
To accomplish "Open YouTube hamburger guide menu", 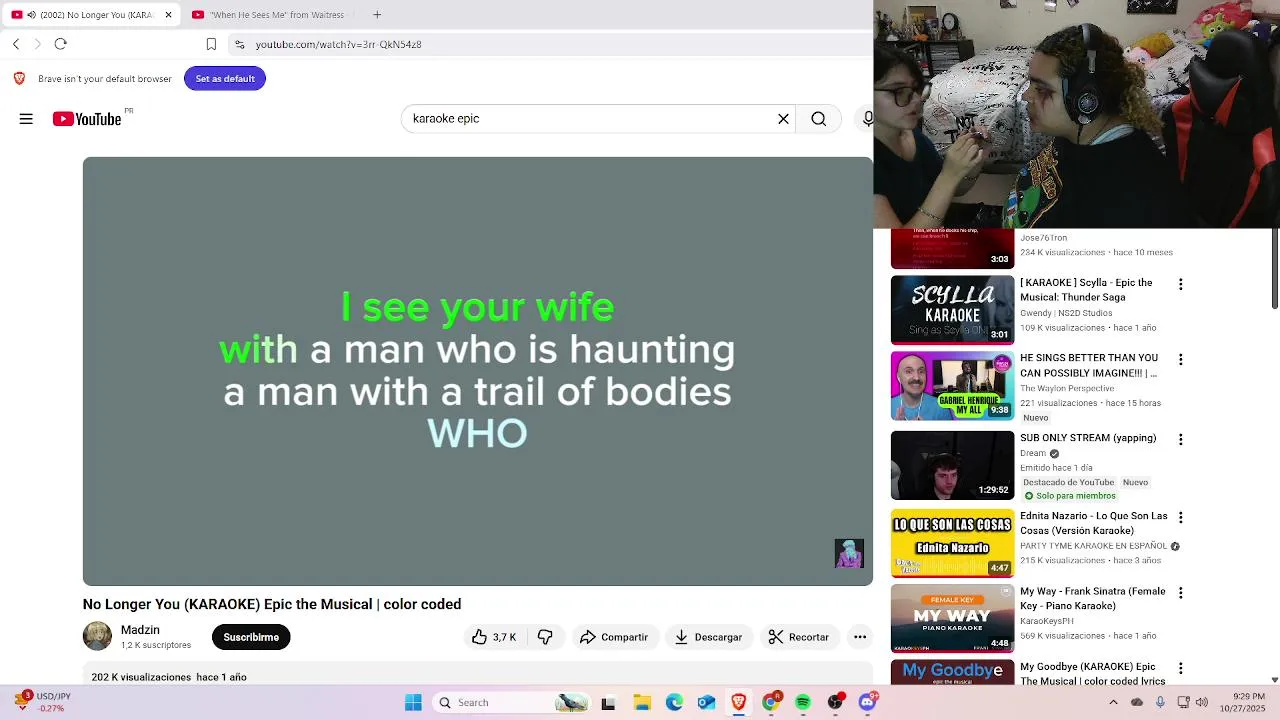I will click(x=26, y=119).
